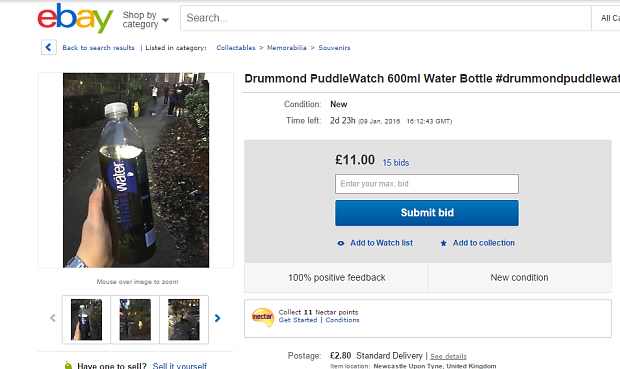
Task: Open the Souvenirs breadcrumb category
Action: click(334, 47)
